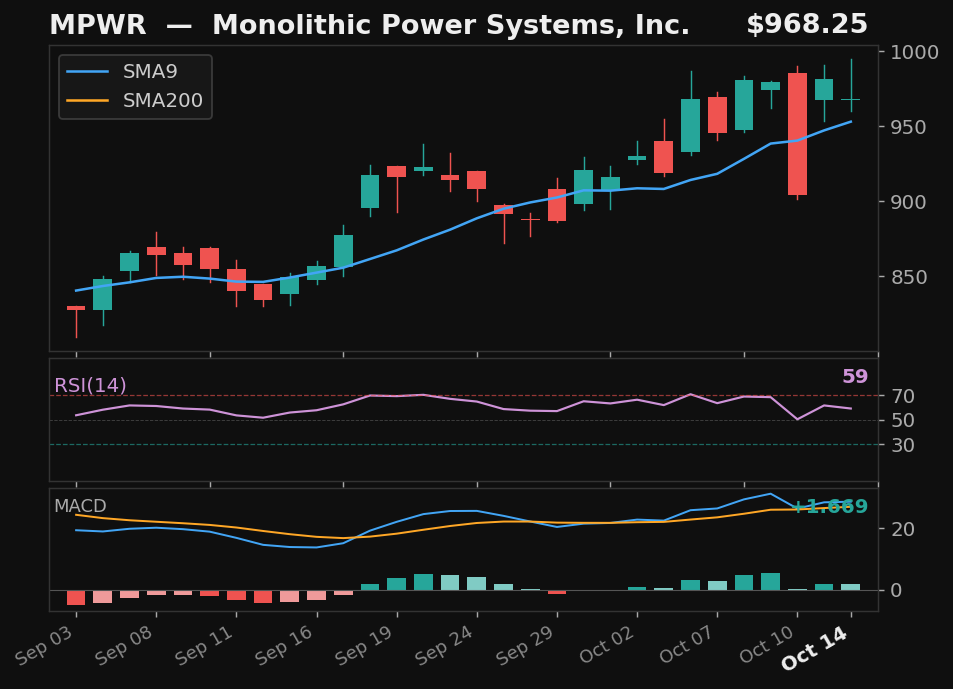Image resolution: width=953 pixels, height=689 pixels.
Task: Click the large red Oct 10 candlestick
Action: click(x=797, y=134)
